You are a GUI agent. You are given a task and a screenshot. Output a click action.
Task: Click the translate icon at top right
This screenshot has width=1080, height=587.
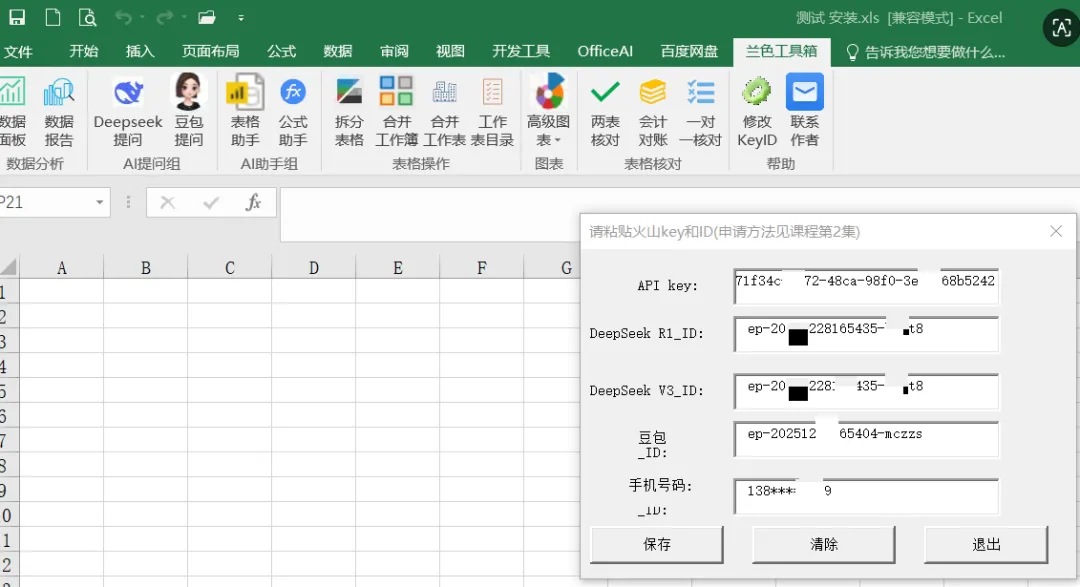coord(1061,28)
